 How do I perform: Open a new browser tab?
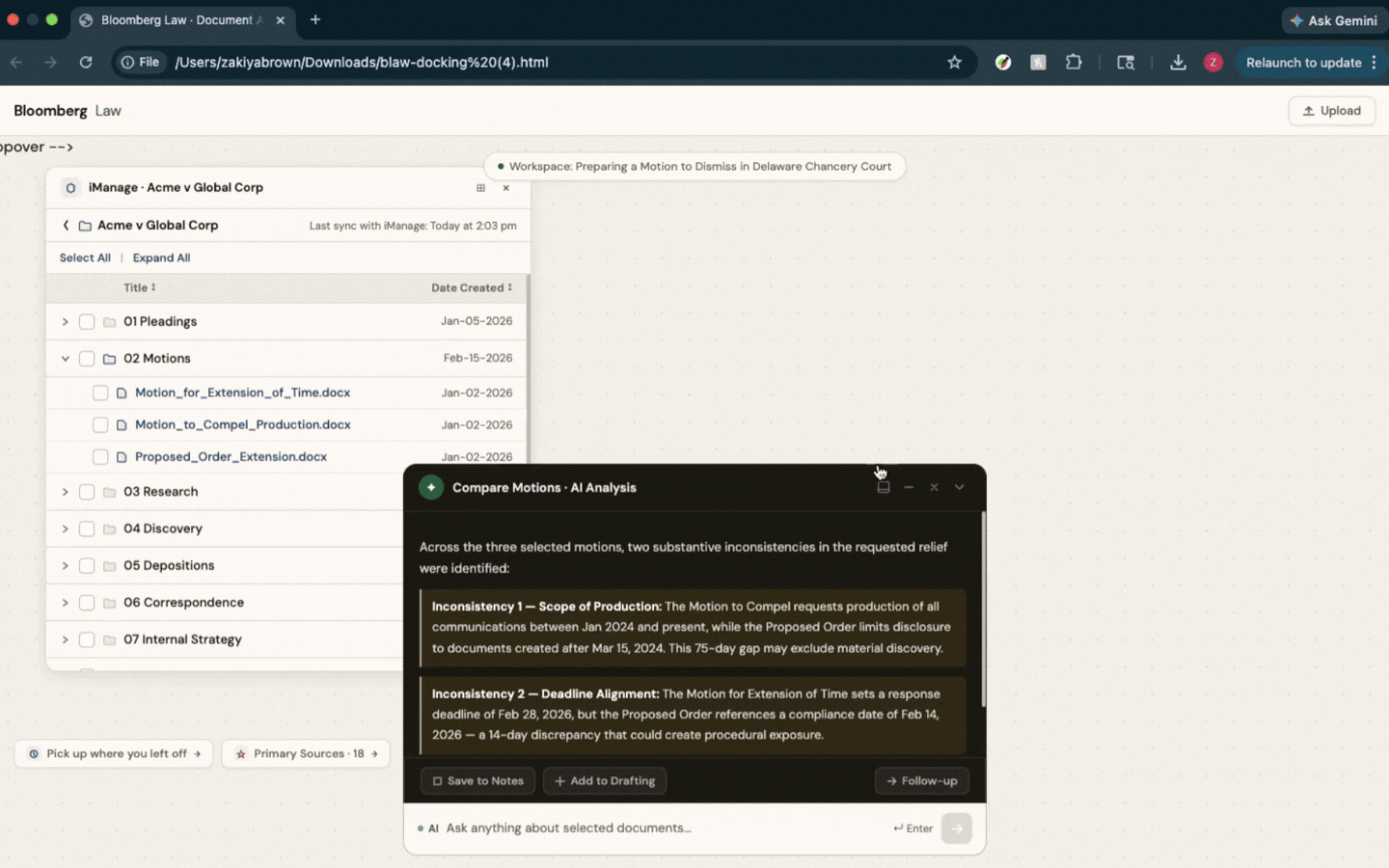[x=314, y=19]
